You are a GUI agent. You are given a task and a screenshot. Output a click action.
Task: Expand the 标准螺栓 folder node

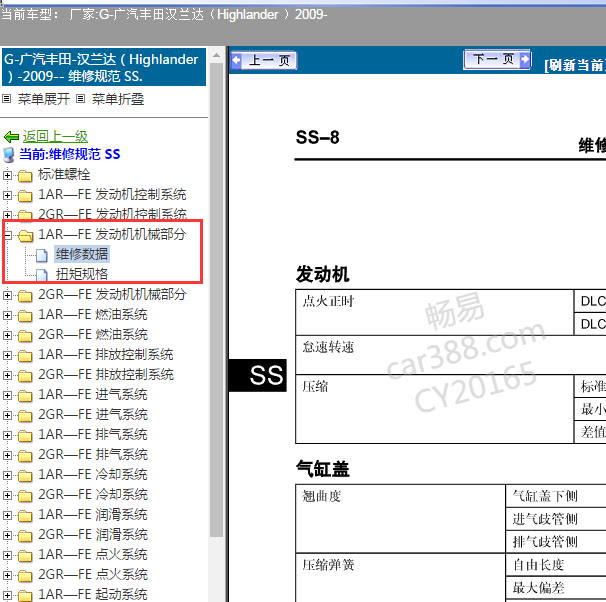click(7, 175)
